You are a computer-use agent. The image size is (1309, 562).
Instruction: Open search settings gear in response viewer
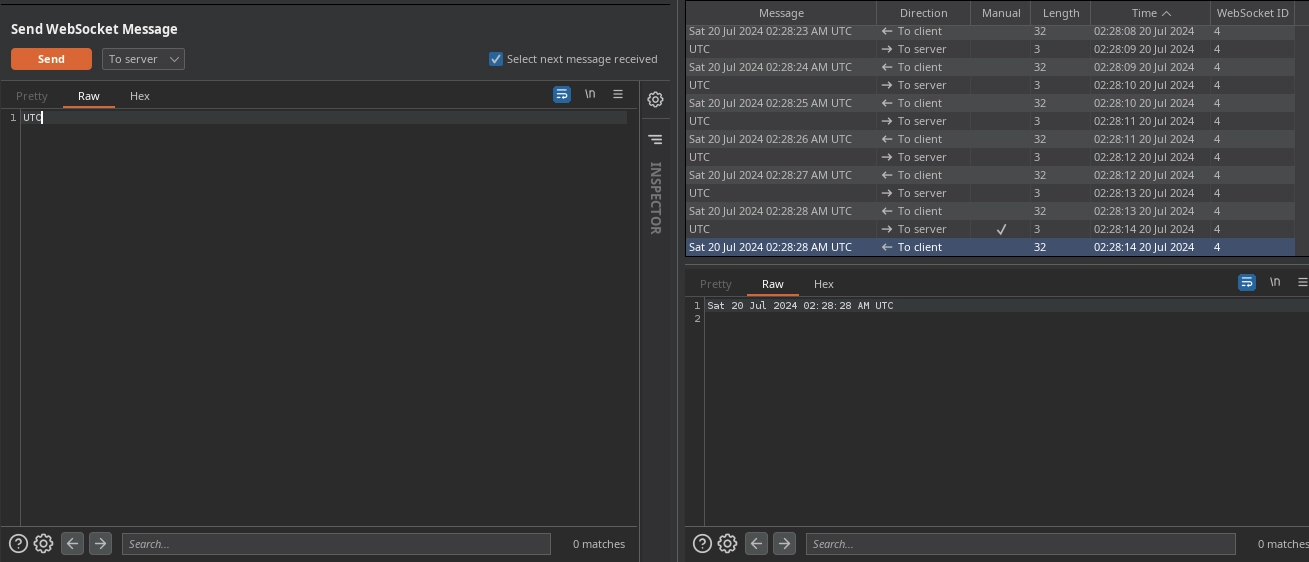point(727,544)
